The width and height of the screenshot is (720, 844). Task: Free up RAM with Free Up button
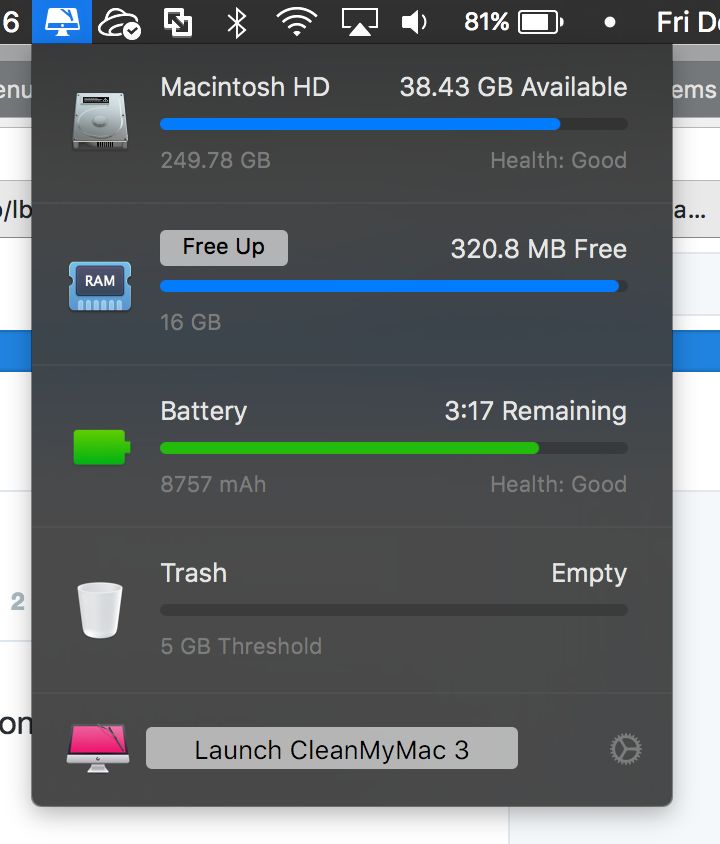[224, 248]
